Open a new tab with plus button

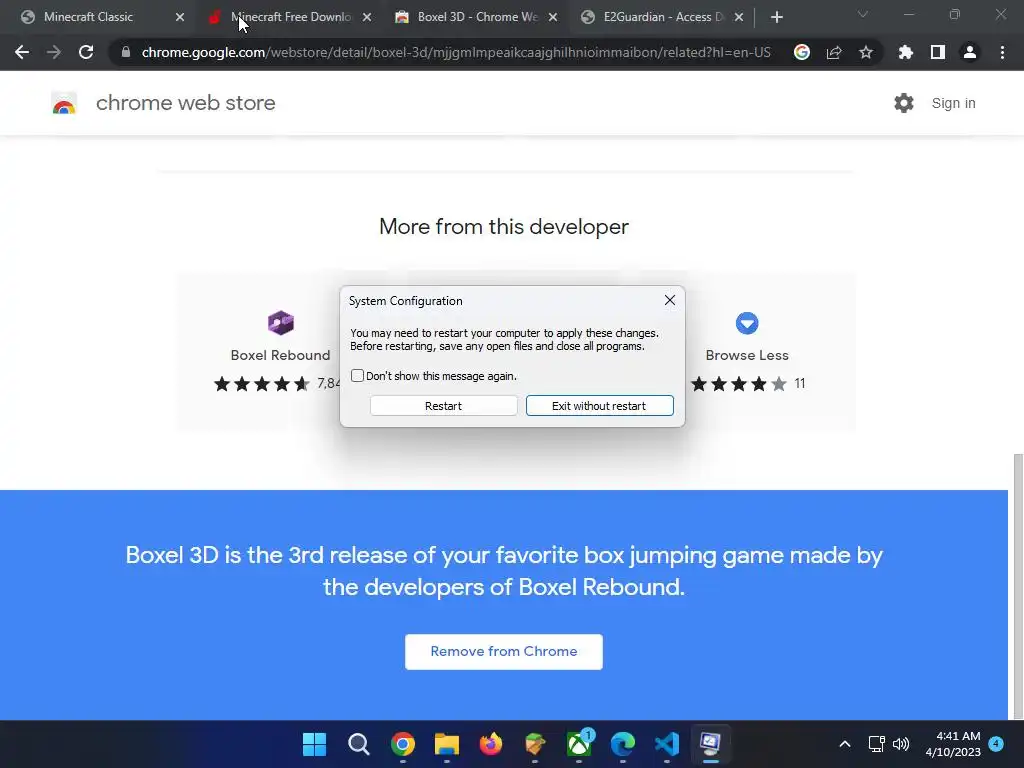point(776,17)
